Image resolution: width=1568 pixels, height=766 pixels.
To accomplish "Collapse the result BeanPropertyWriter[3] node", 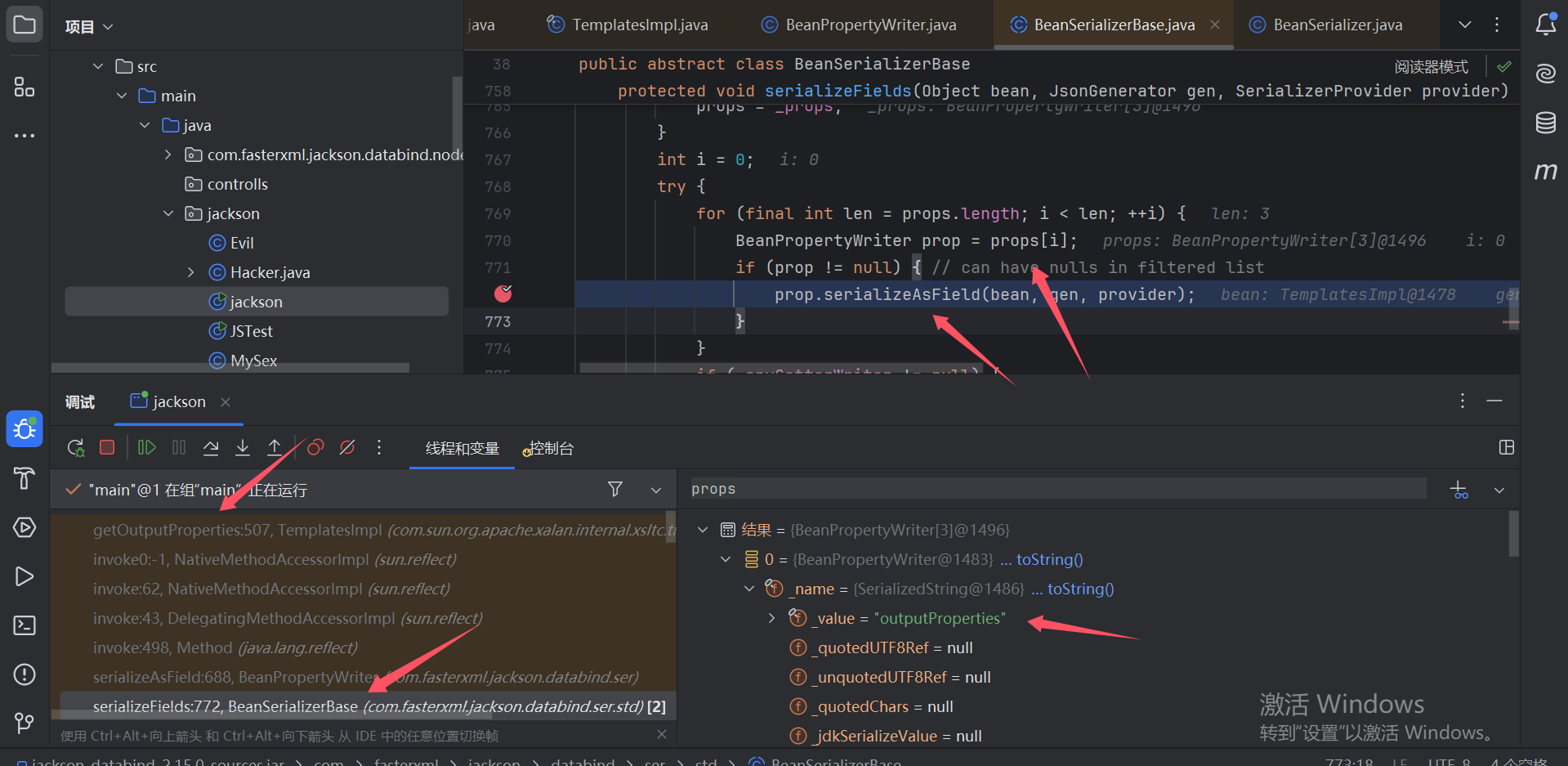I will pyautogui.click(x=703, y=530).
